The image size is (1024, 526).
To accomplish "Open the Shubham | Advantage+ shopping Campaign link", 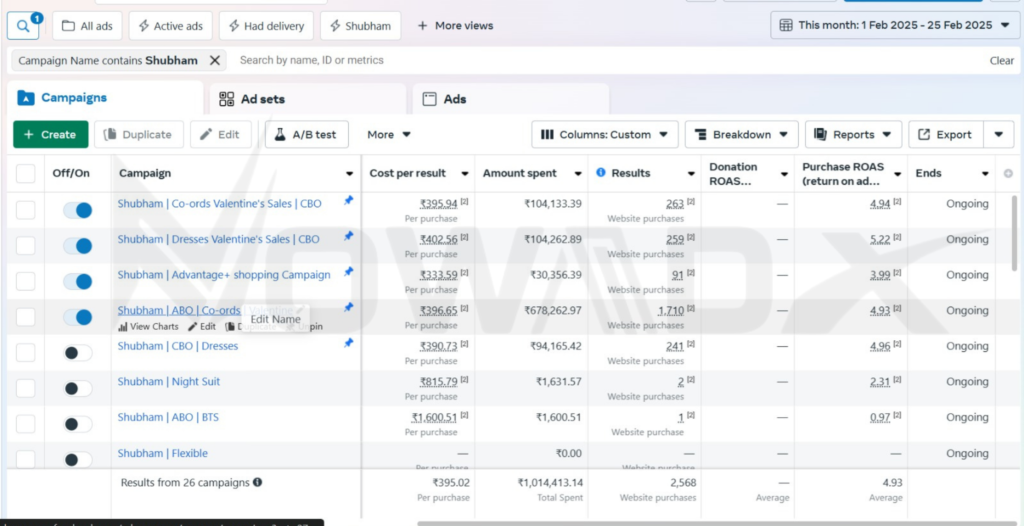I will coord(223,275).
